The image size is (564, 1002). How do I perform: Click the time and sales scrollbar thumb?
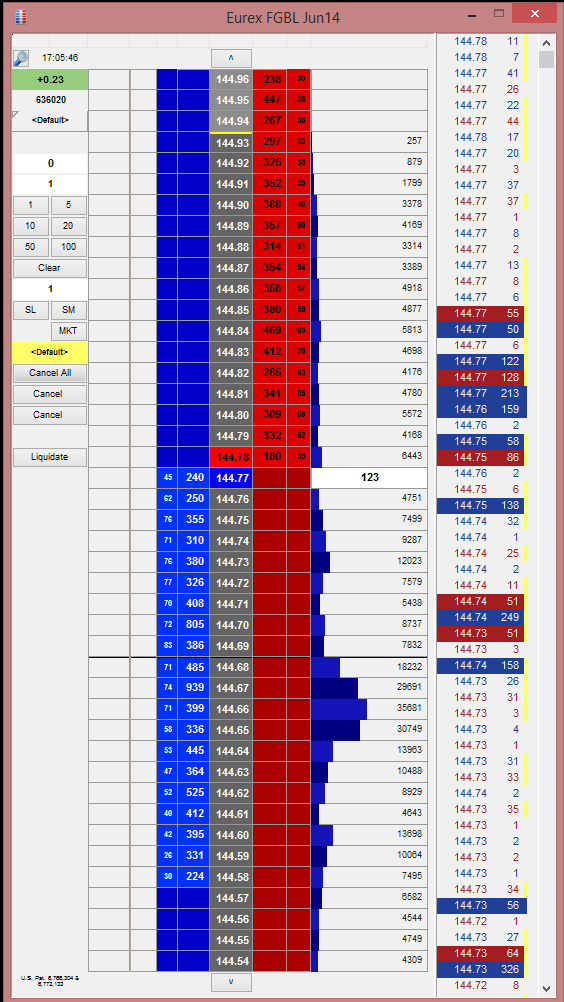[x=546, y=59]
